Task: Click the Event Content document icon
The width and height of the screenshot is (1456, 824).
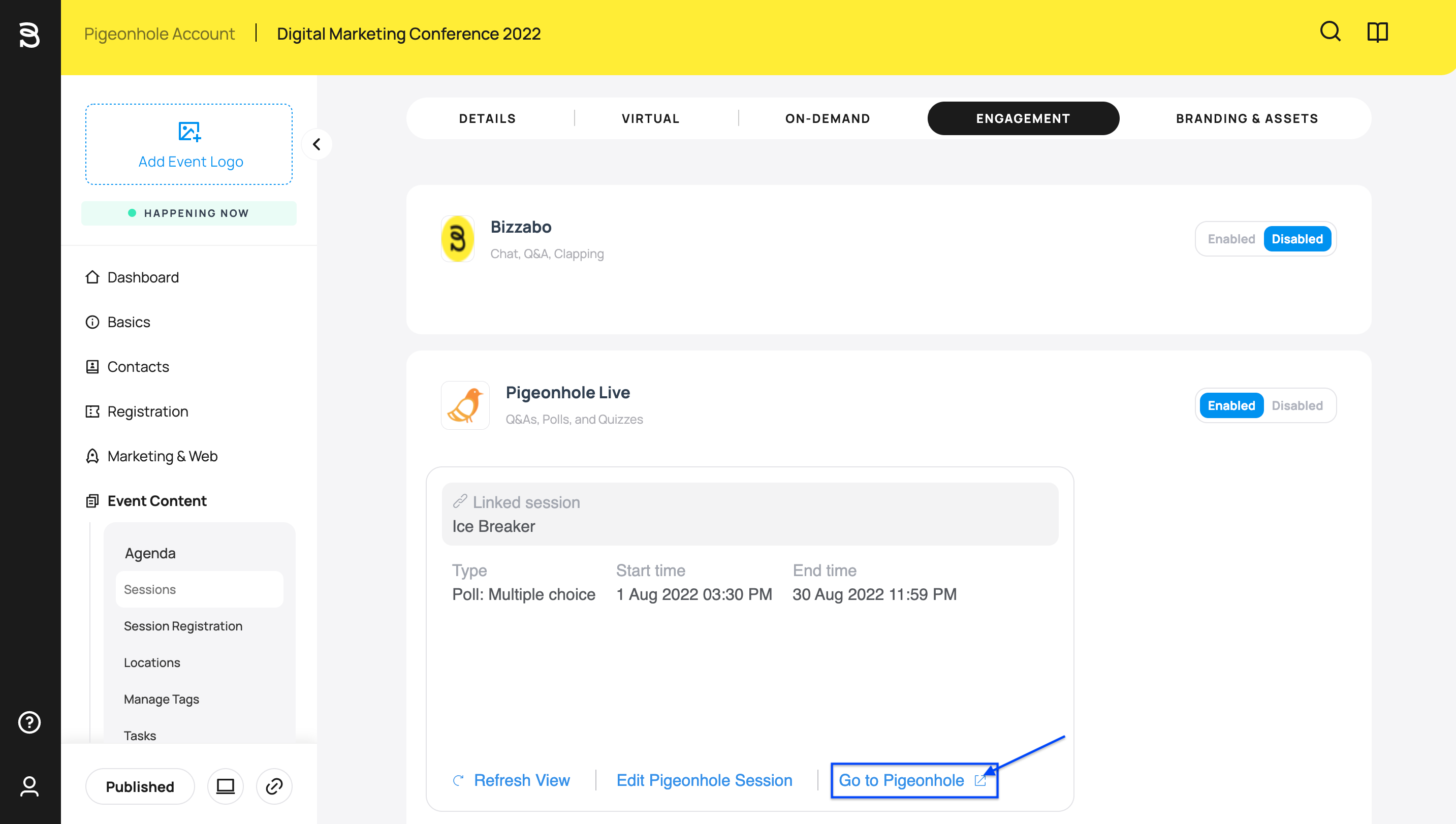Action: (92, 501)
